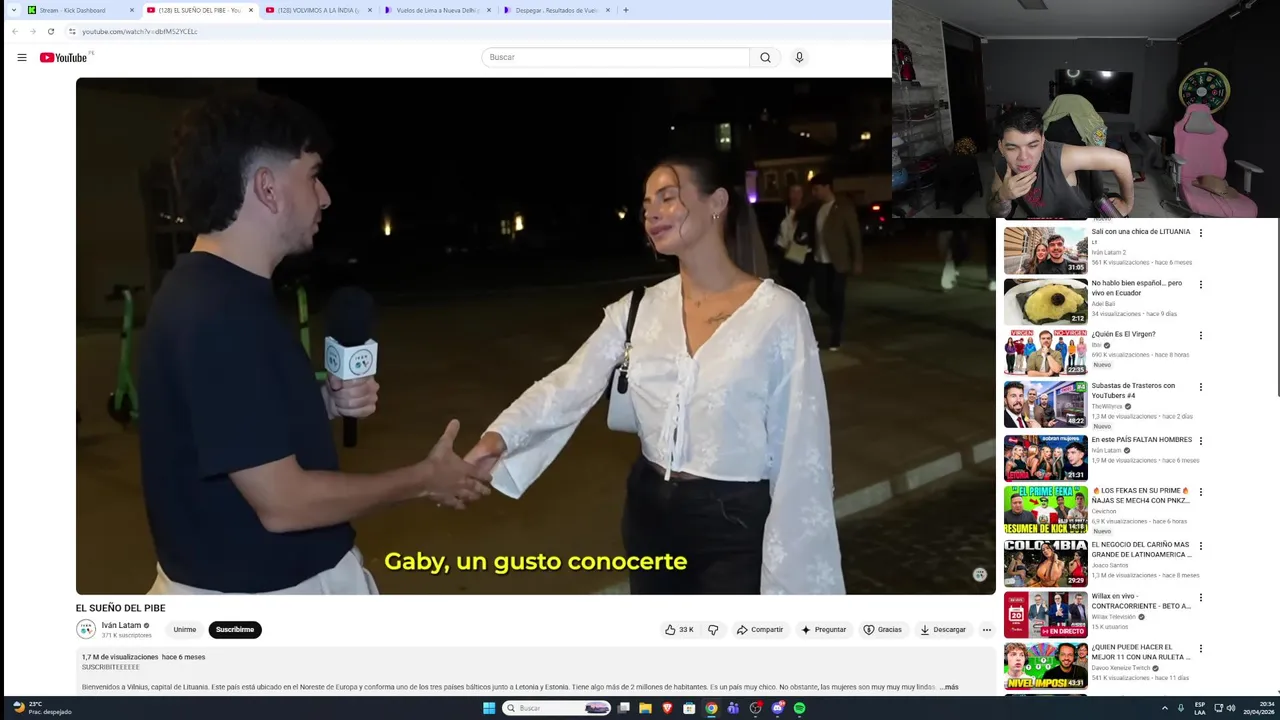Screen dimensions: 1280x720
Task: Click the 1,7 M de visualizaciones text
Action: tap(120, 657)
